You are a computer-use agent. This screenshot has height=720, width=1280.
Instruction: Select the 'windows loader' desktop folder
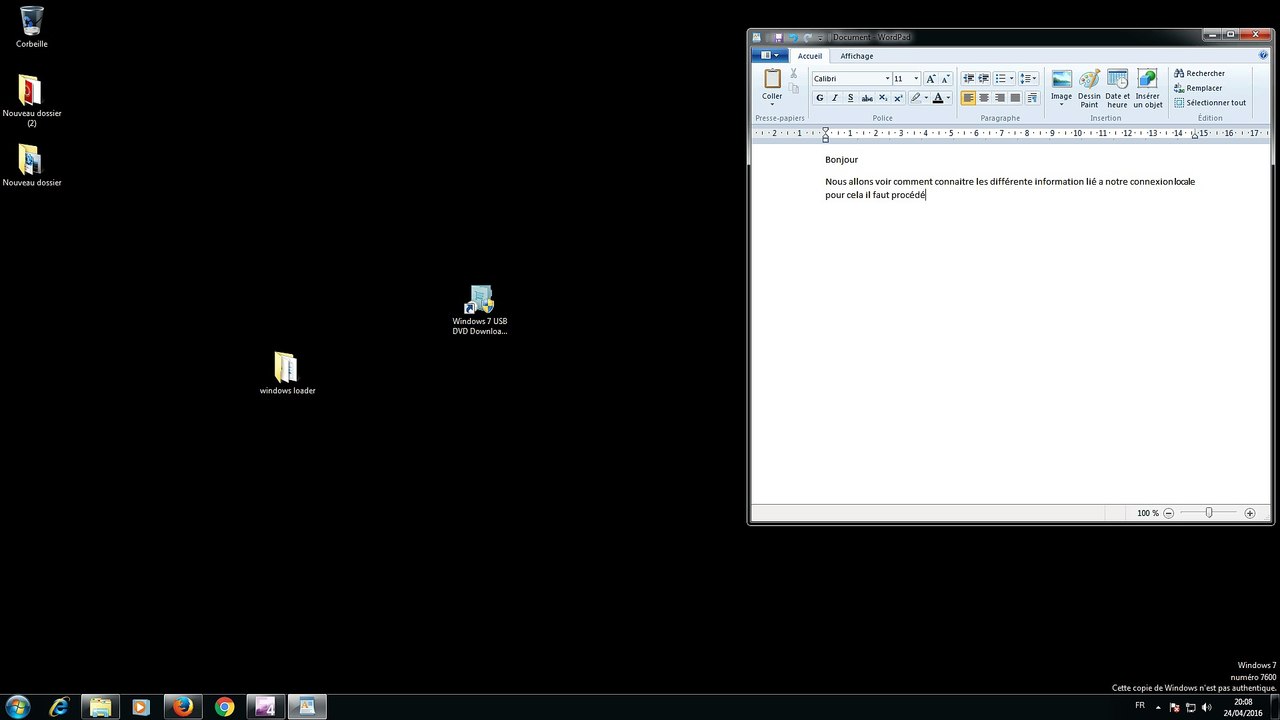287,373
